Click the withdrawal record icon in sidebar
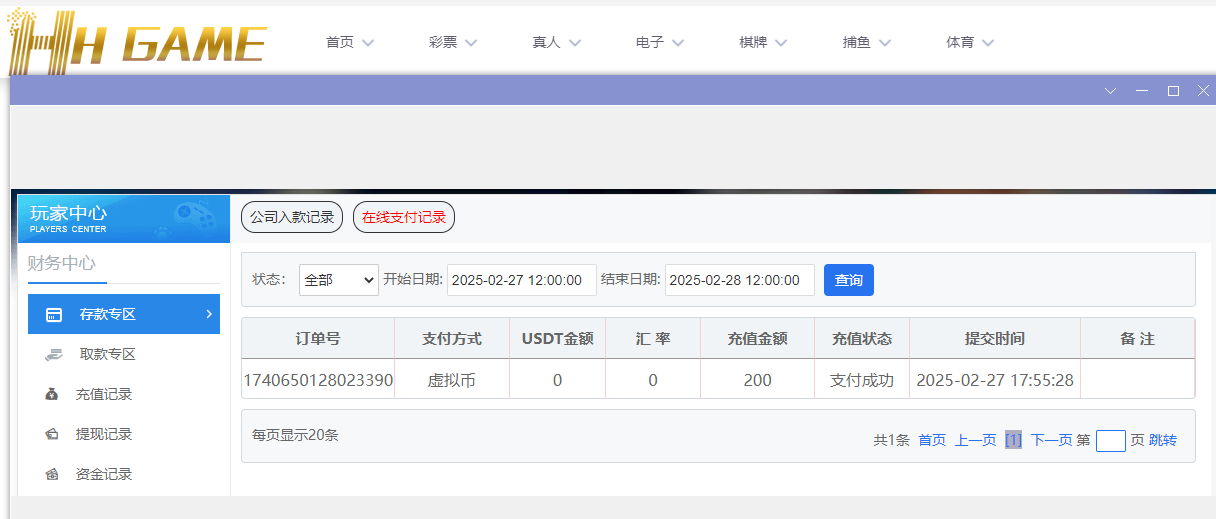This screenshot has width=1216, height=519. click(52, 435)
